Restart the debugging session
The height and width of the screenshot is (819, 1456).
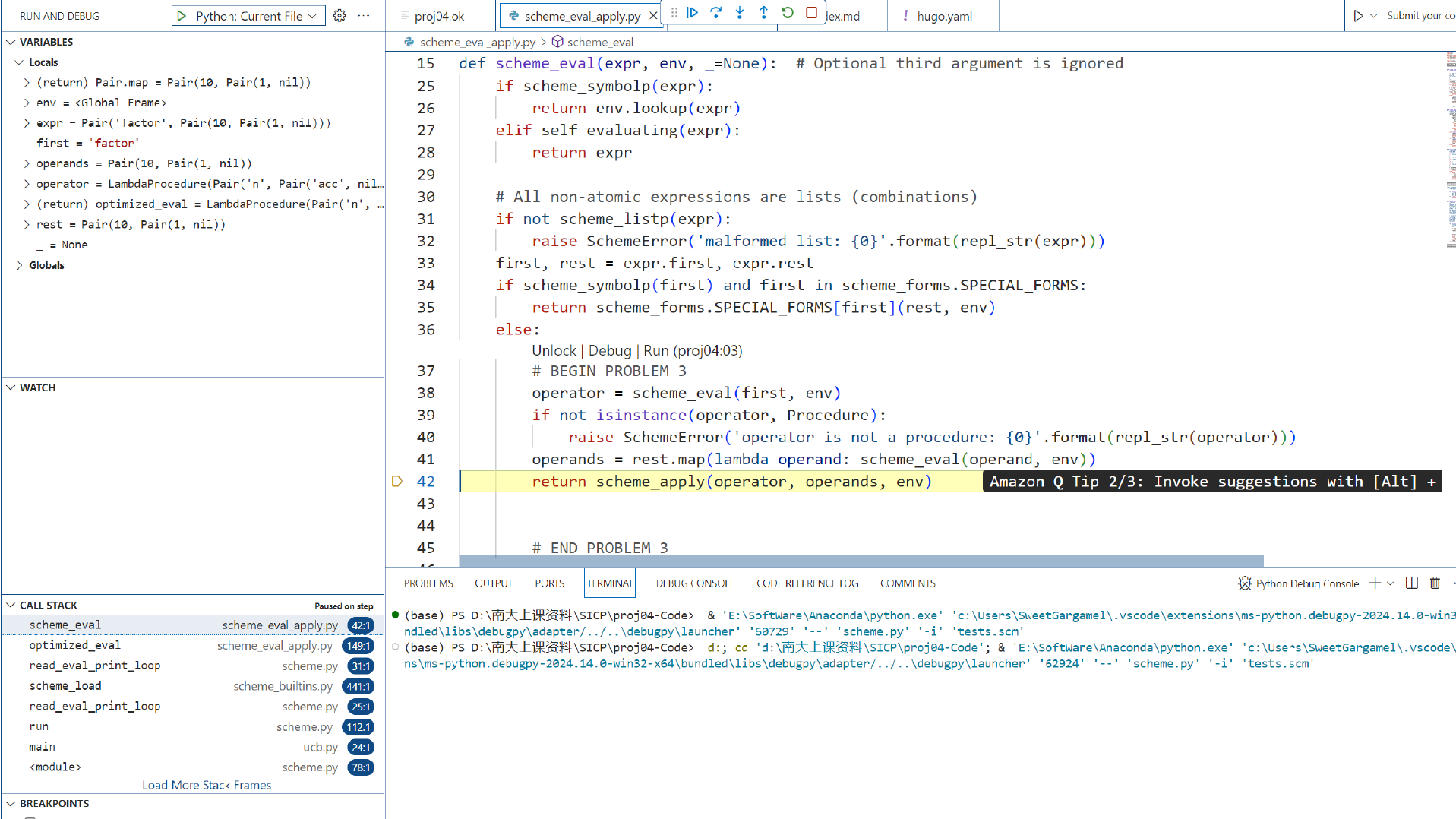point(788,13)
